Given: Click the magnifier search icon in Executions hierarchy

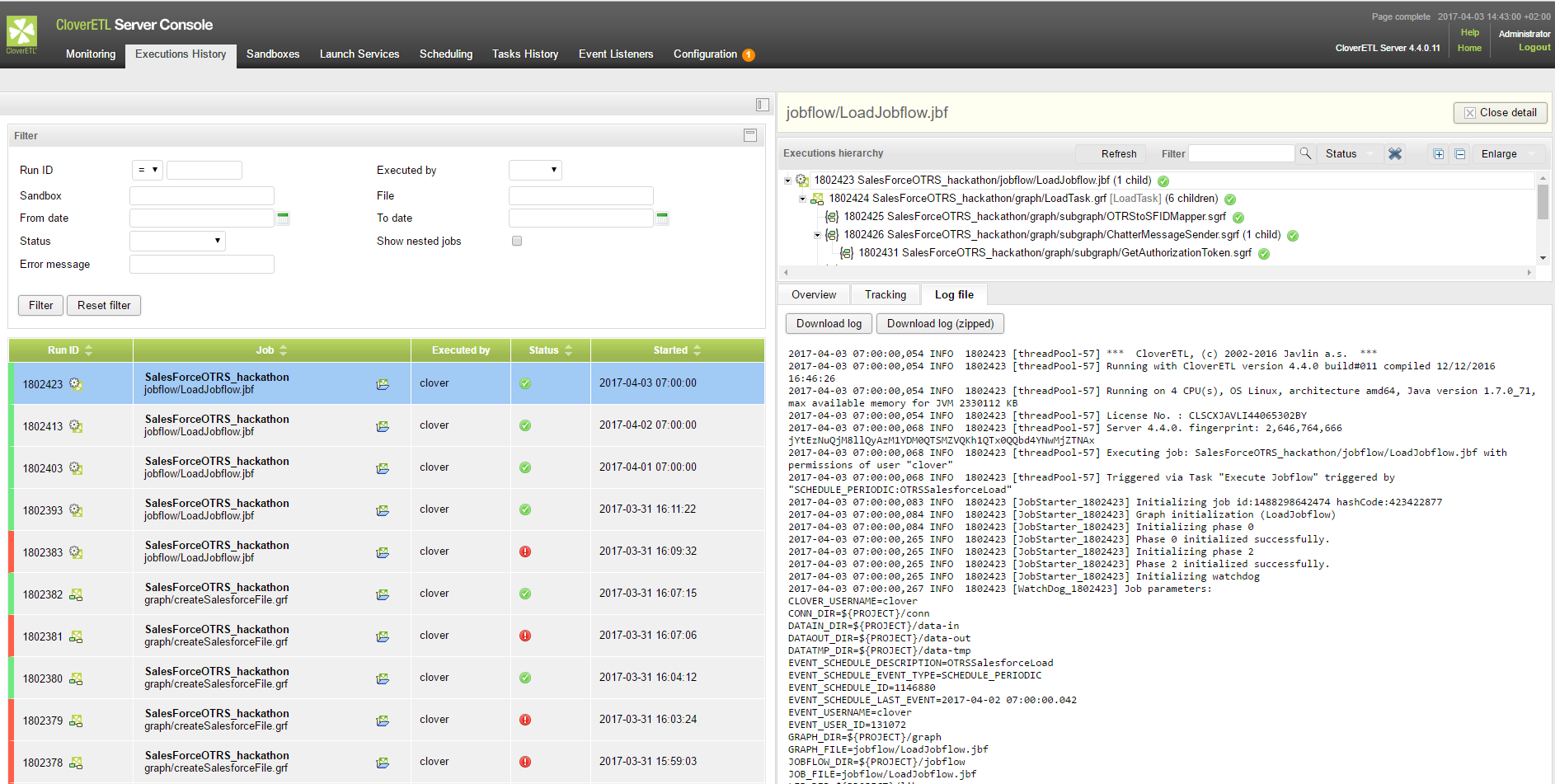Looking at the screenshot, I should pyautogui.click(x=1305, y=153).
